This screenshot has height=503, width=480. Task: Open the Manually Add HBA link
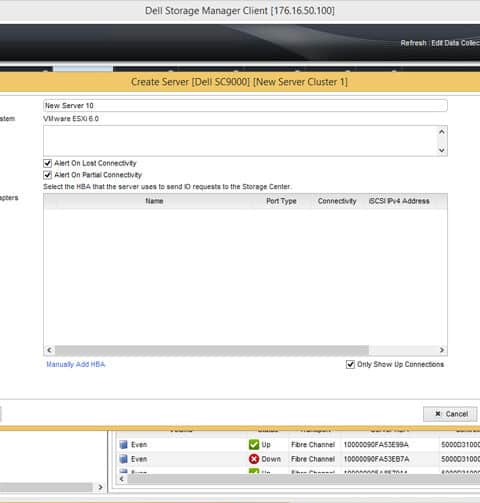tap(76, 364)
